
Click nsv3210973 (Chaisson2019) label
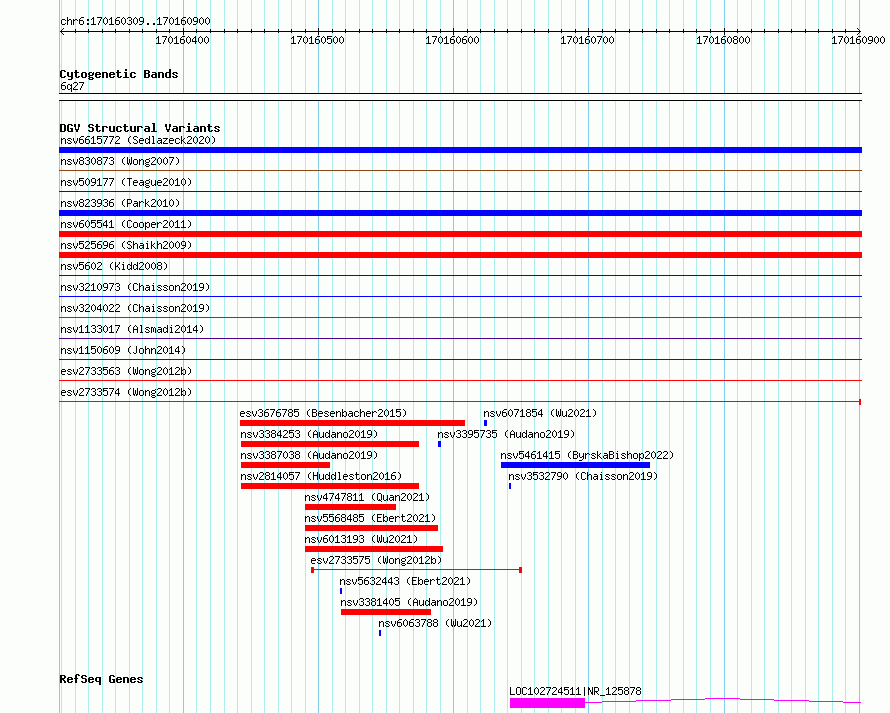click(135, 287)
